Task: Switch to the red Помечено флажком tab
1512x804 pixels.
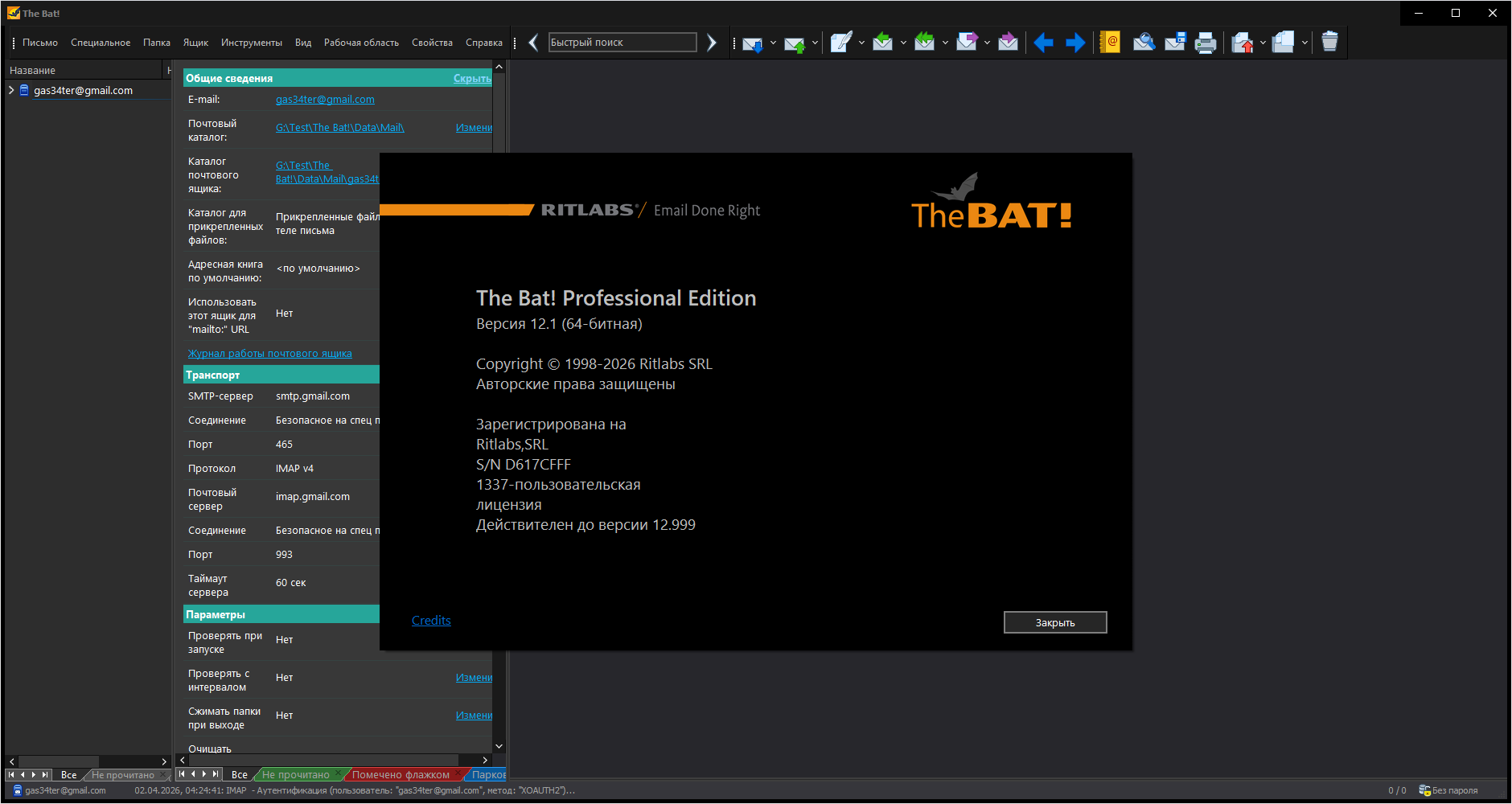Action: point(401,775)
